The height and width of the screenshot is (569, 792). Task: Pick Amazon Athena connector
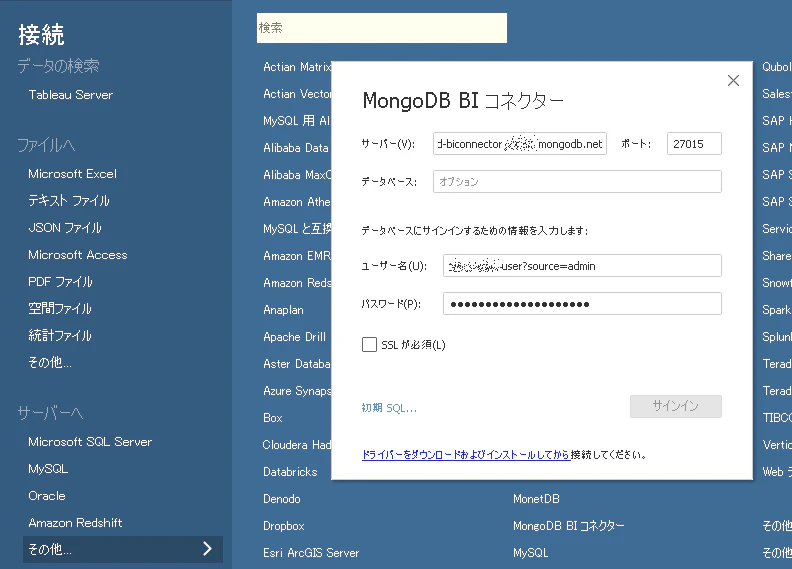coord(297,202)
